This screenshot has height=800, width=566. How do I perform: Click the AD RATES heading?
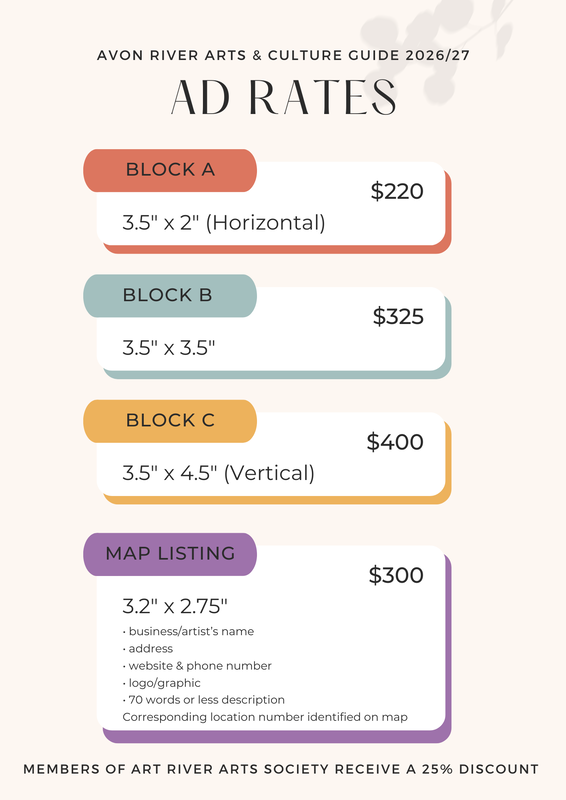tap(284, 97)
